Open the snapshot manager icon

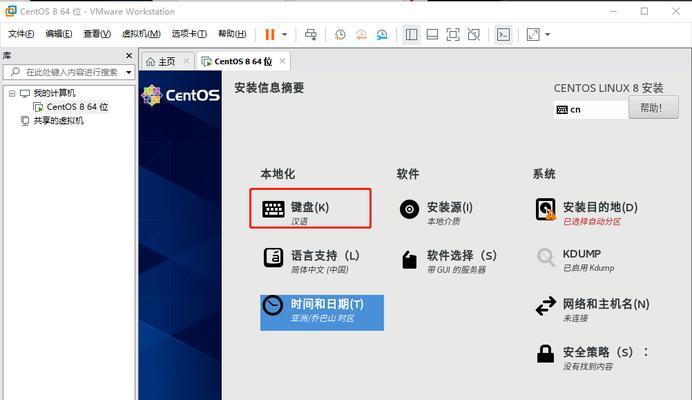[x=382, y=34]
